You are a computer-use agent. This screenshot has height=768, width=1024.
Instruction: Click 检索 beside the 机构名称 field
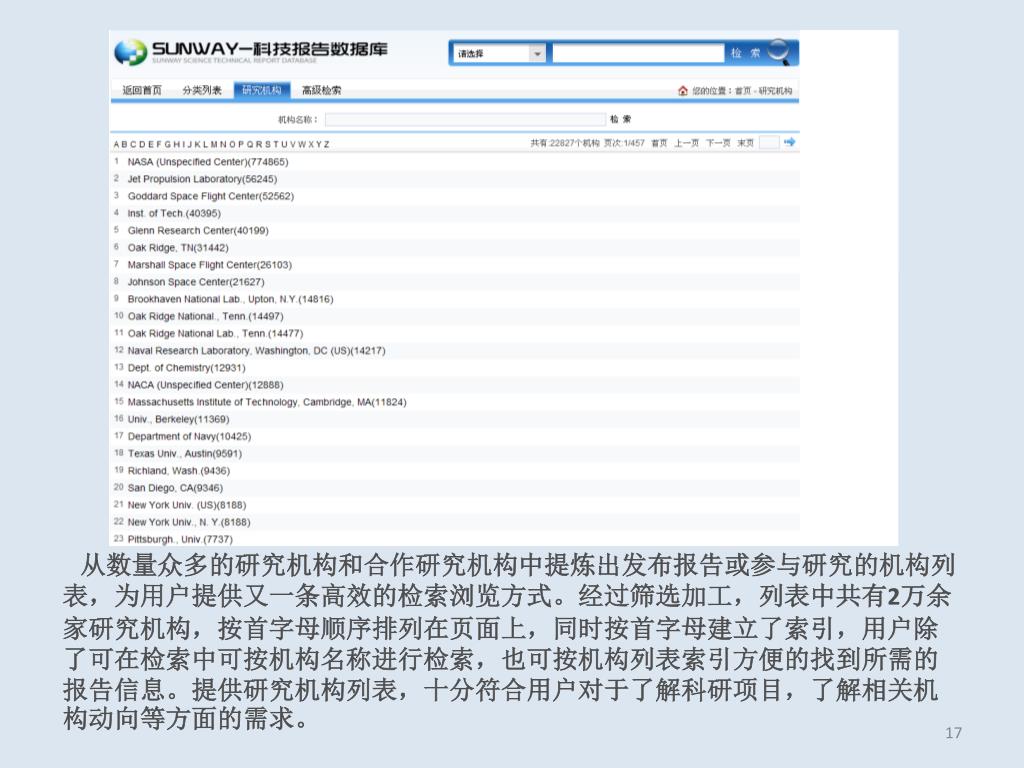pyautogui.click(x=620, y=119)
